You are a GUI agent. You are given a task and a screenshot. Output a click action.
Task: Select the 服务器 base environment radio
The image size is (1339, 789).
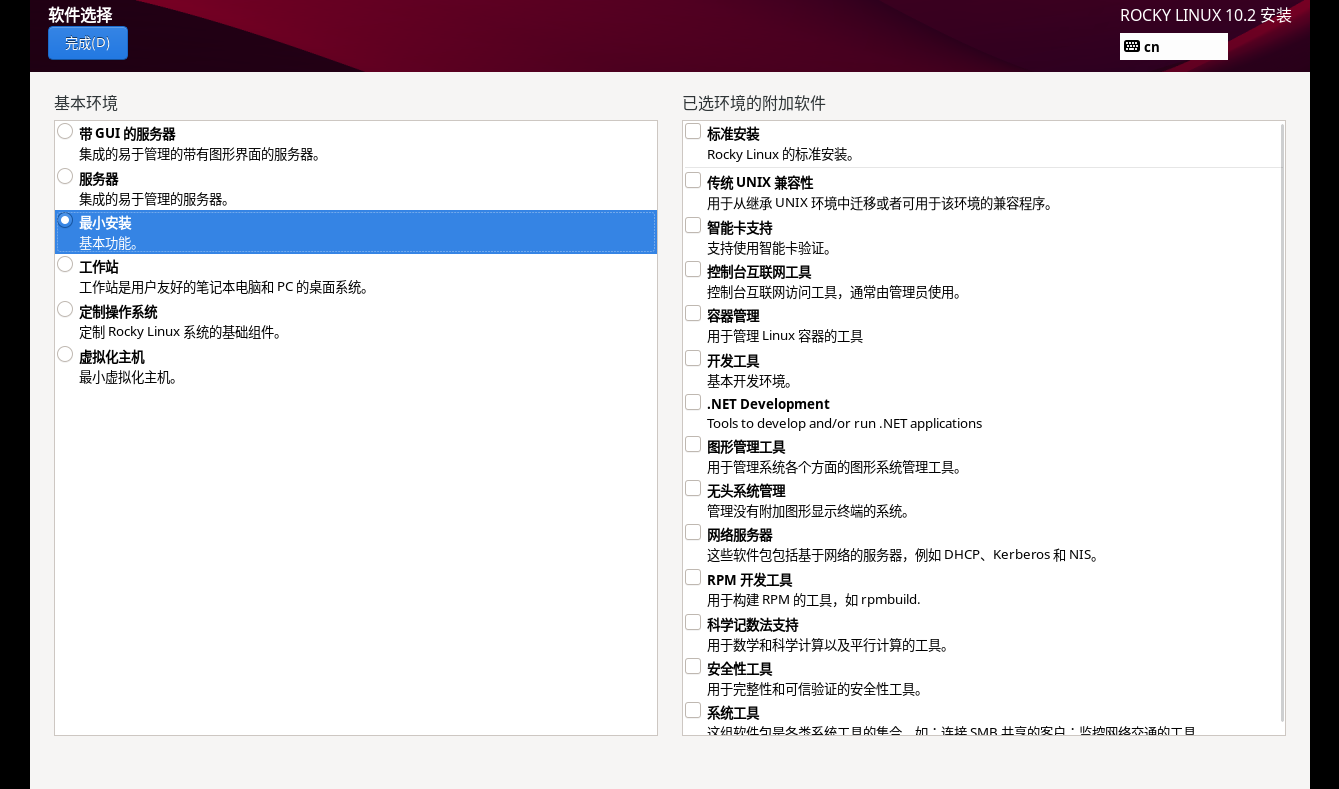(x=65, y=176)
